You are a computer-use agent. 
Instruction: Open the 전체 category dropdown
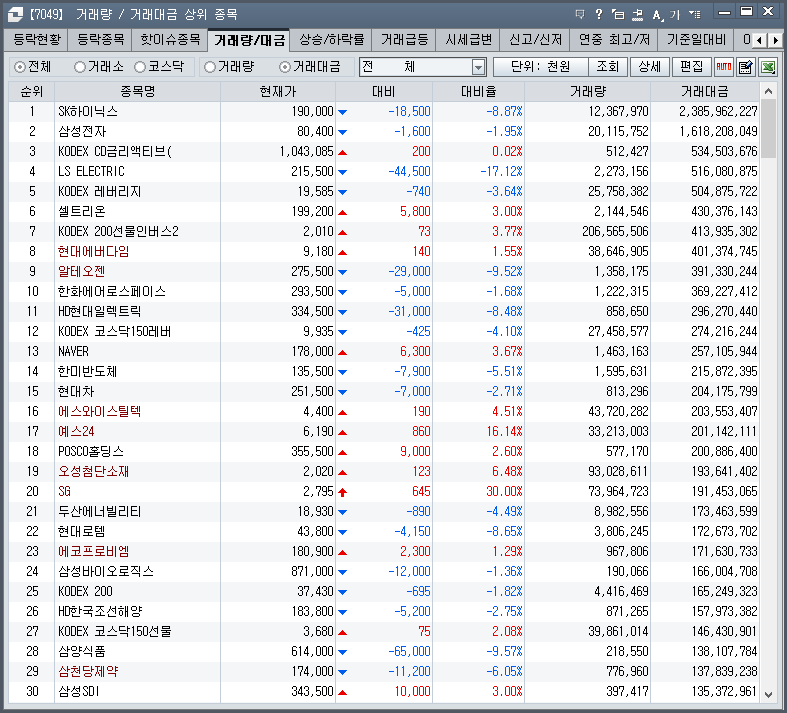pos(478,67)
